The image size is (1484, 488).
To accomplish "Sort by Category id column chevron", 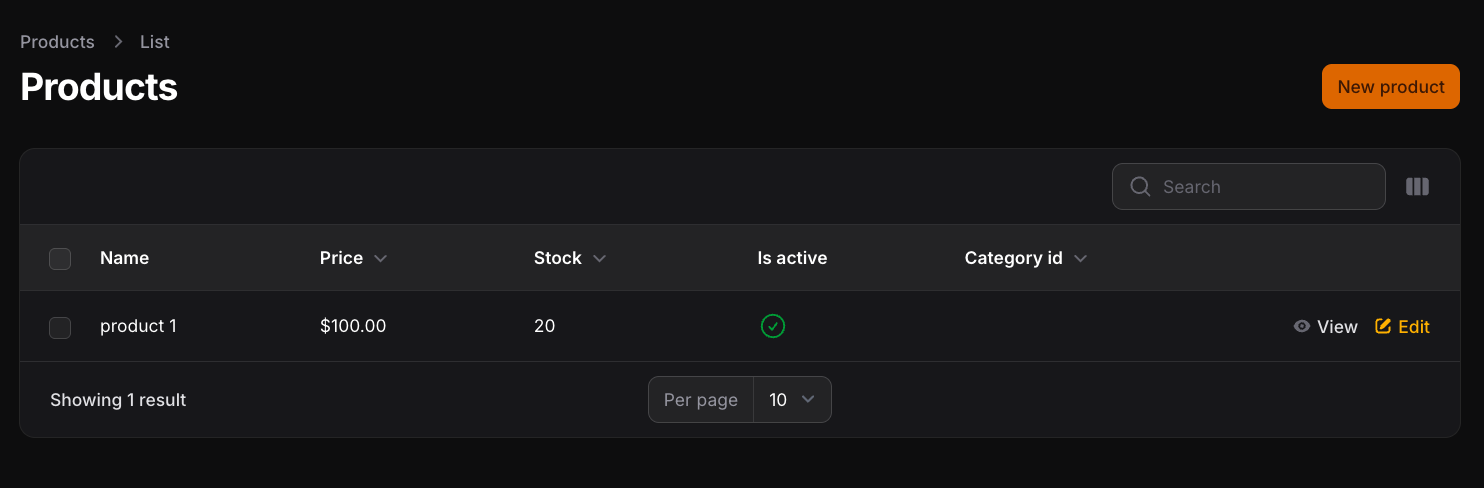I will 1080,259.
